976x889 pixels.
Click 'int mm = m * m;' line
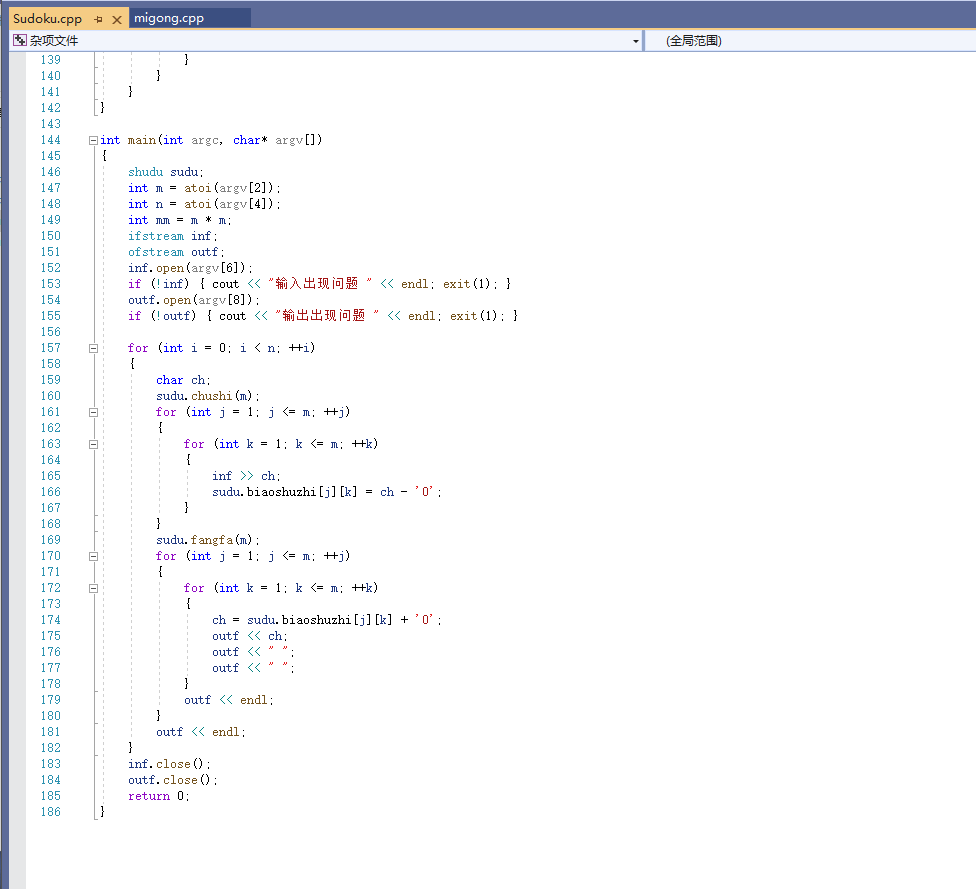179,220
